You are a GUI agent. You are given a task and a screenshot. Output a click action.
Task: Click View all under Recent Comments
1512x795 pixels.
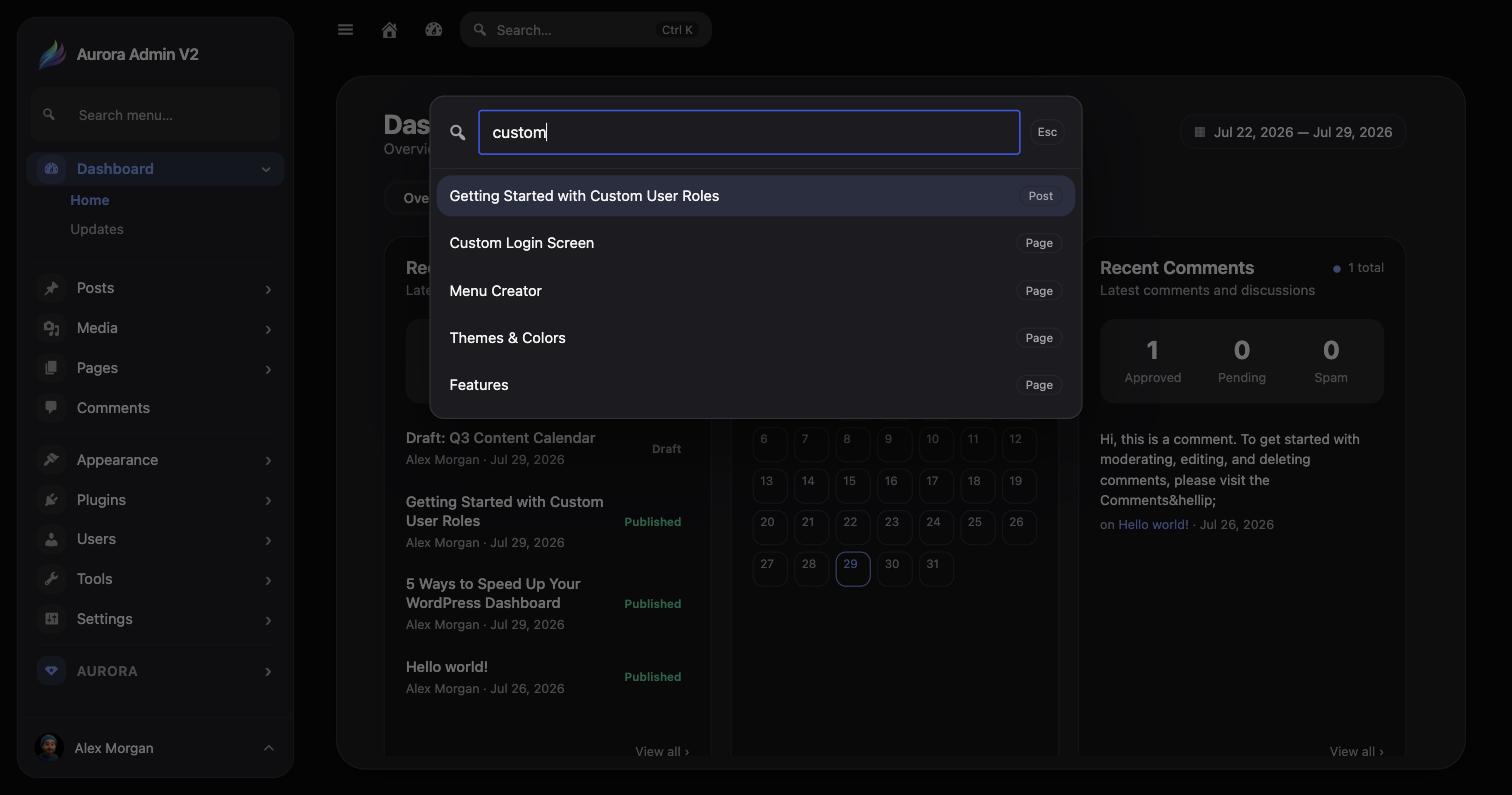[x=1357, y=751]
